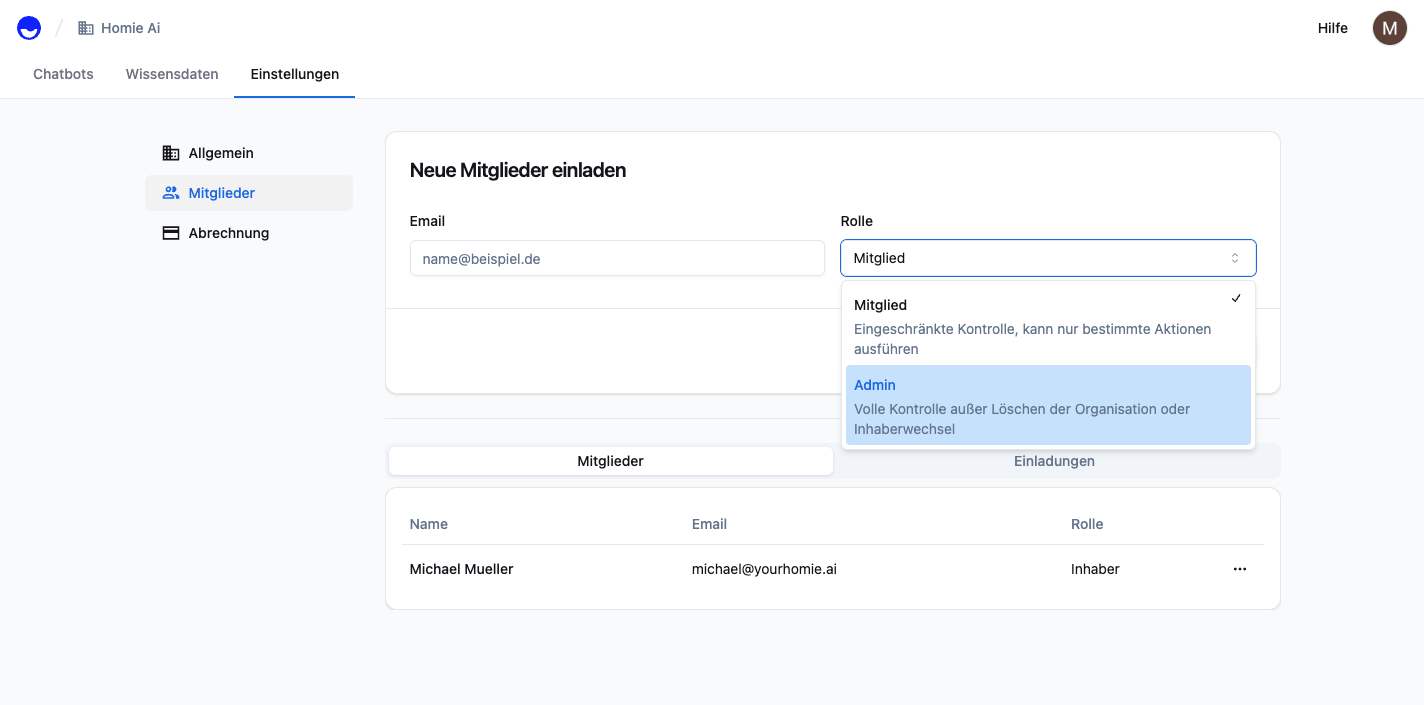This screenshot has width=1424, height=705.
Task: Choose the Admin role option
Action: [1048, 405]
